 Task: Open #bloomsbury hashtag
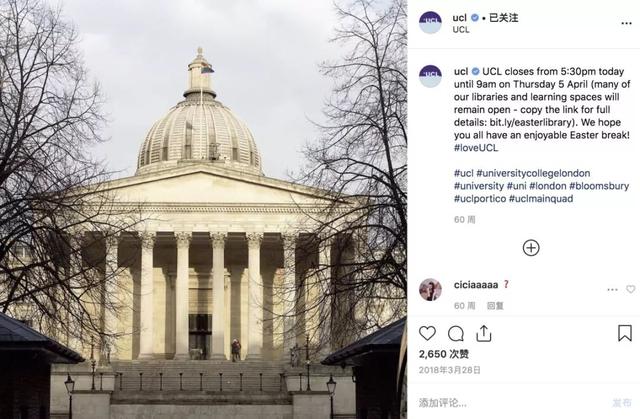click(x=599, y=186)
